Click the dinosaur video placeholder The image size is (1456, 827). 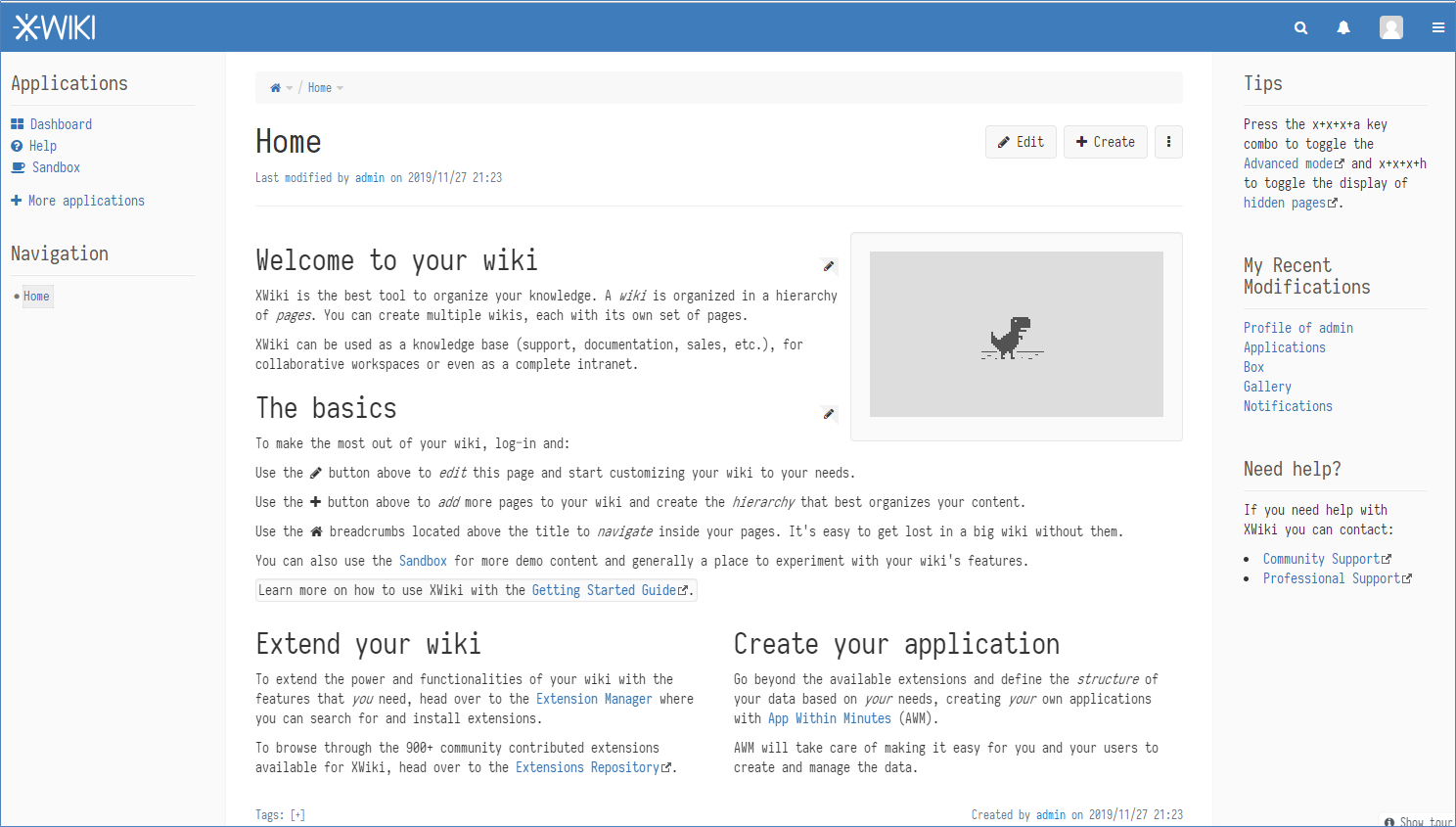(1017, 335)
